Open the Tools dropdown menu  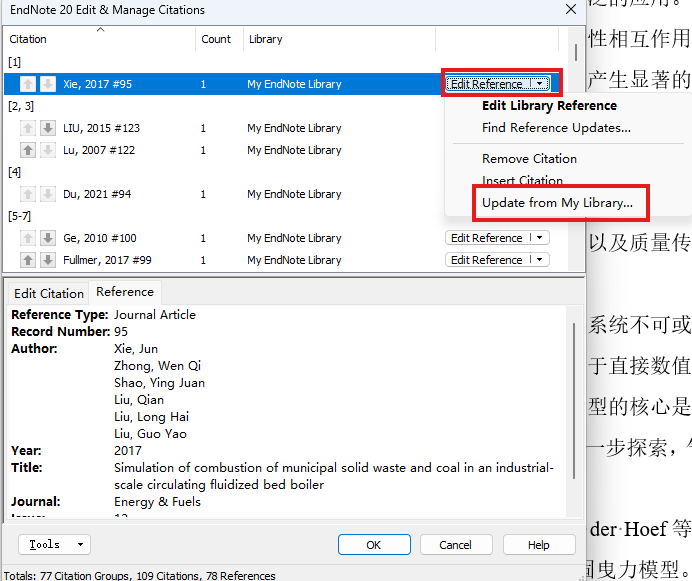coord(54,544)
